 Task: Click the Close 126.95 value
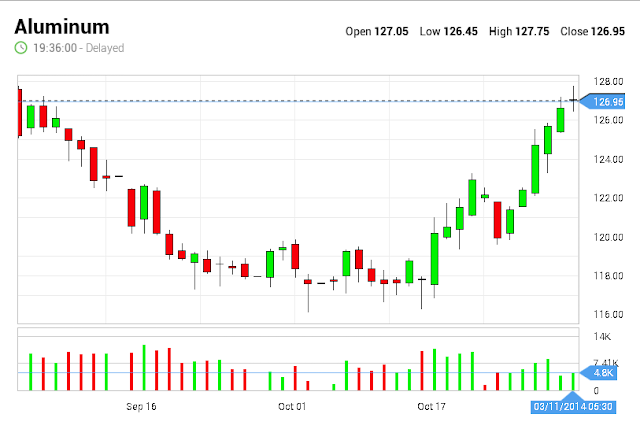click(x=593, y=31)
